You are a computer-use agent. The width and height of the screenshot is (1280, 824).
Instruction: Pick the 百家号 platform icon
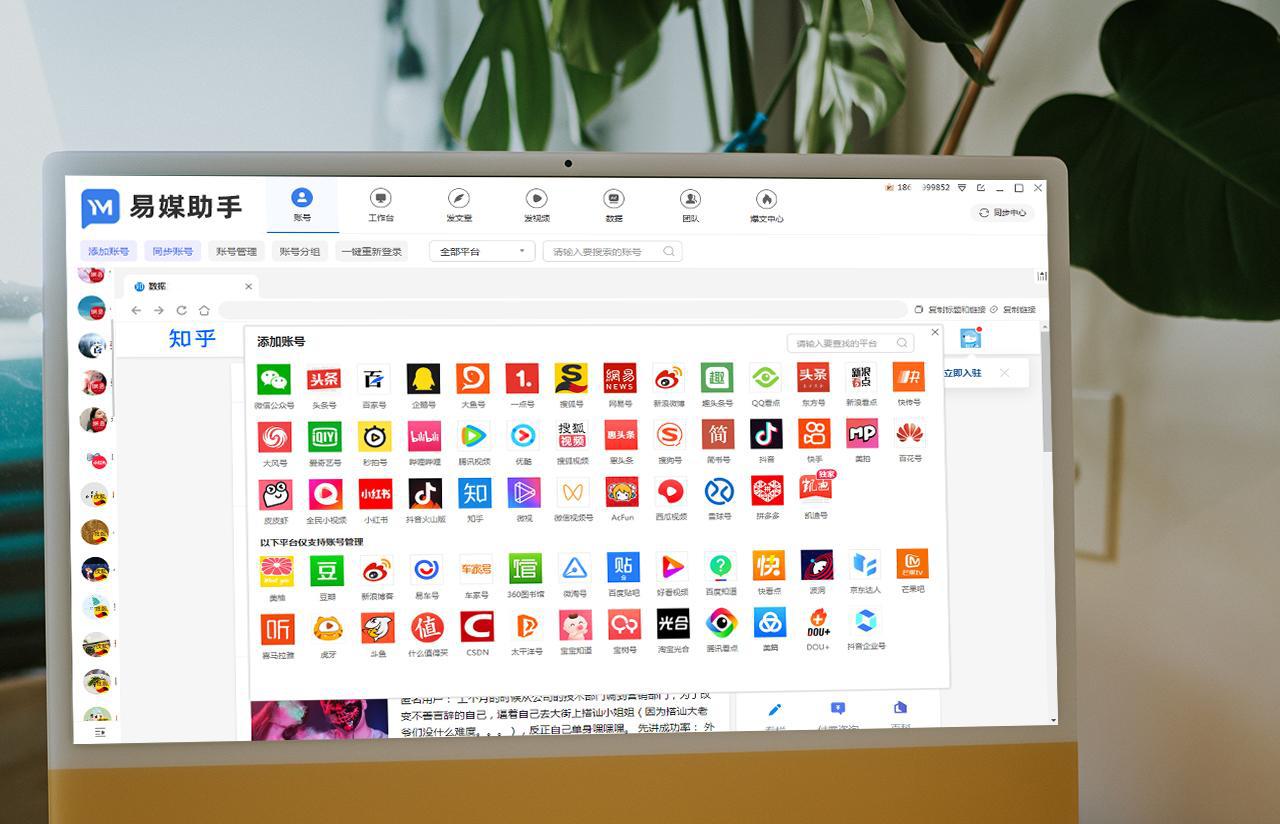[374, 378]
